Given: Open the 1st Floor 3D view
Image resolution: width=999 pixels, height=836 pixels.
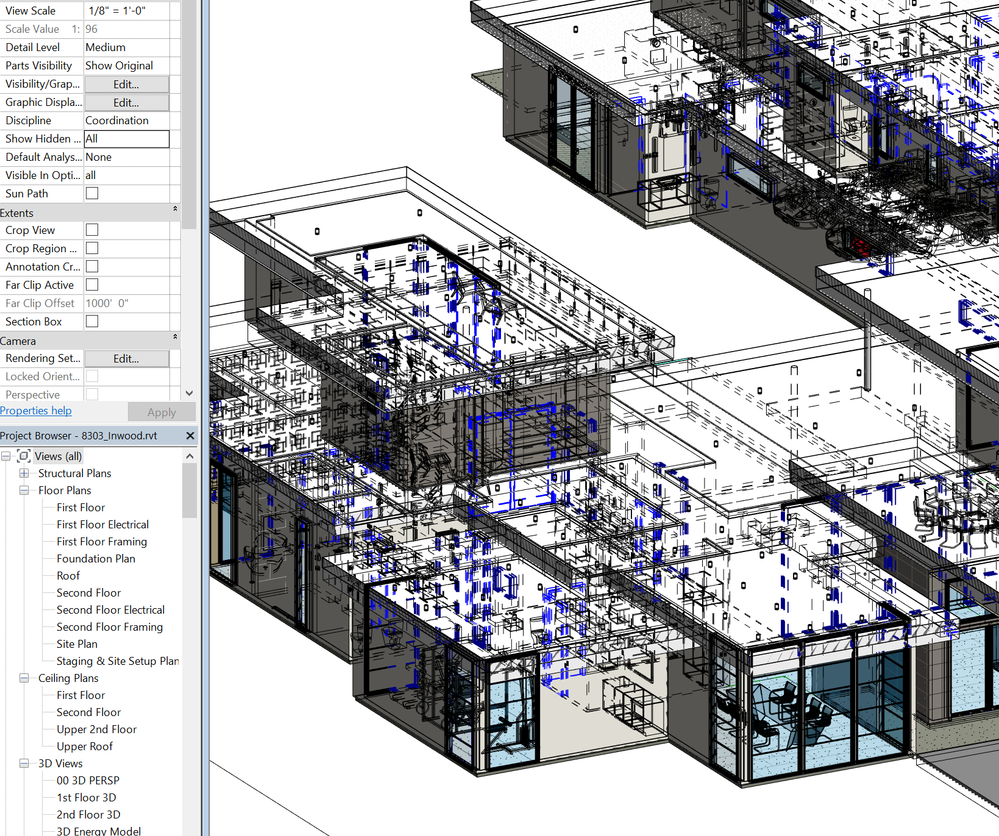Looking at the screenshot, I should (x=86, y=798).
